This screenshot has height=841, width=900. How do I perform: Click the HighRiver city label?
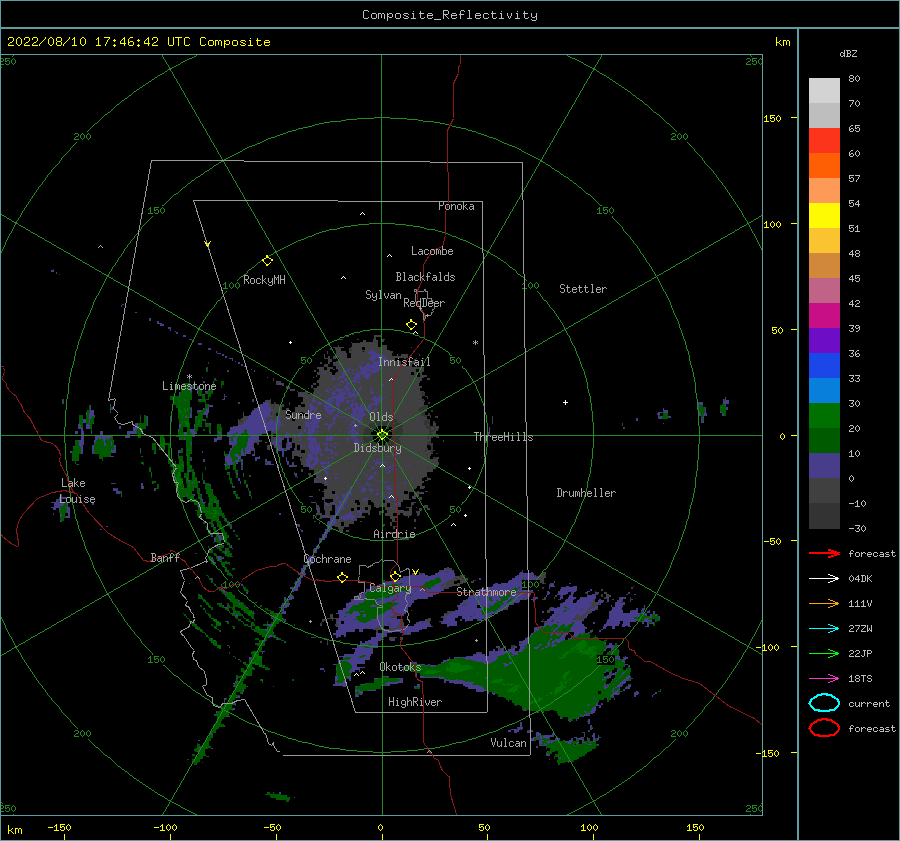tap(415, 702)
